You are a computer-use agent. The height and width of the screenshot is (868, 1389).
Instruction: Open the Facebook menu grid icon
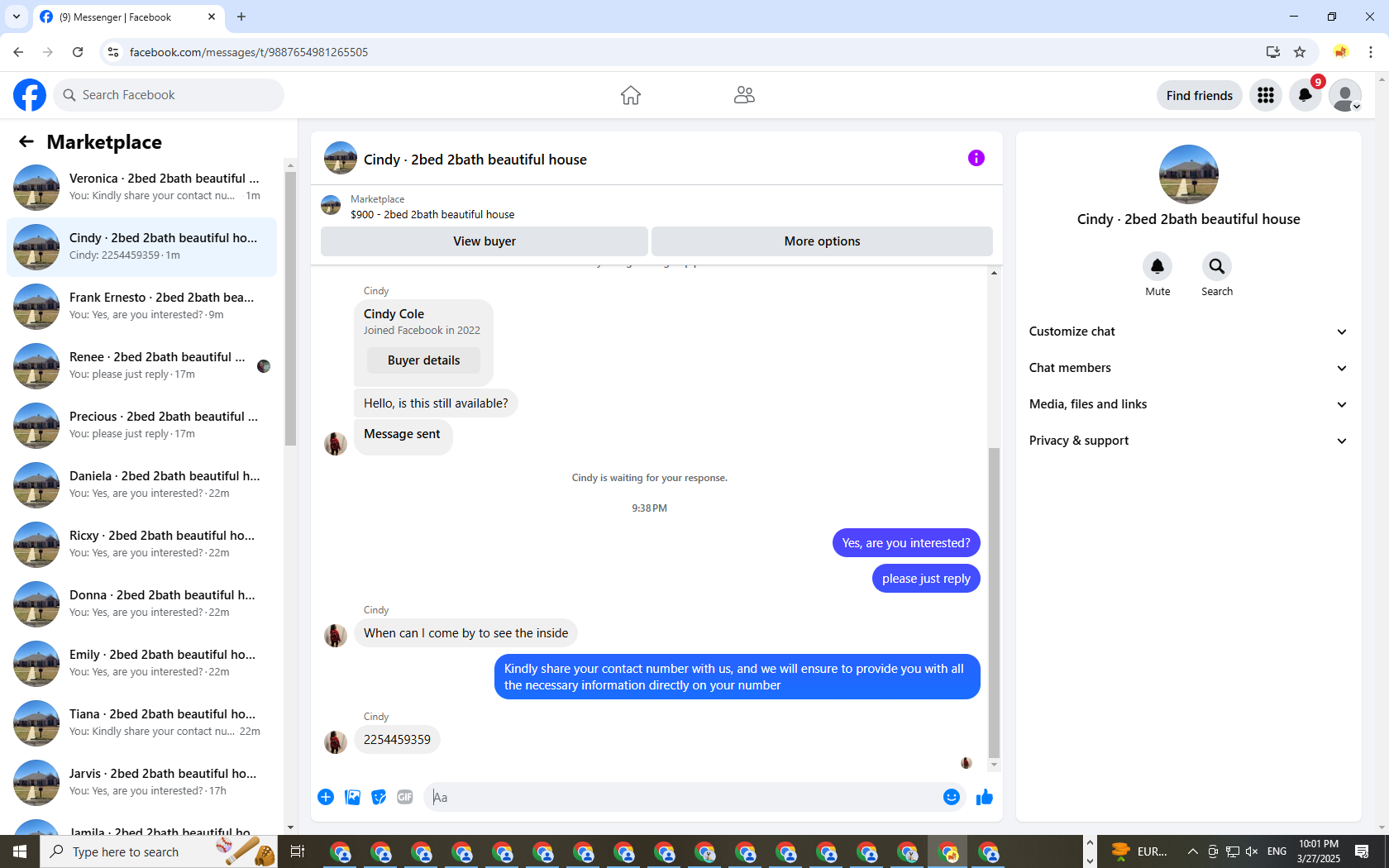1266,95
